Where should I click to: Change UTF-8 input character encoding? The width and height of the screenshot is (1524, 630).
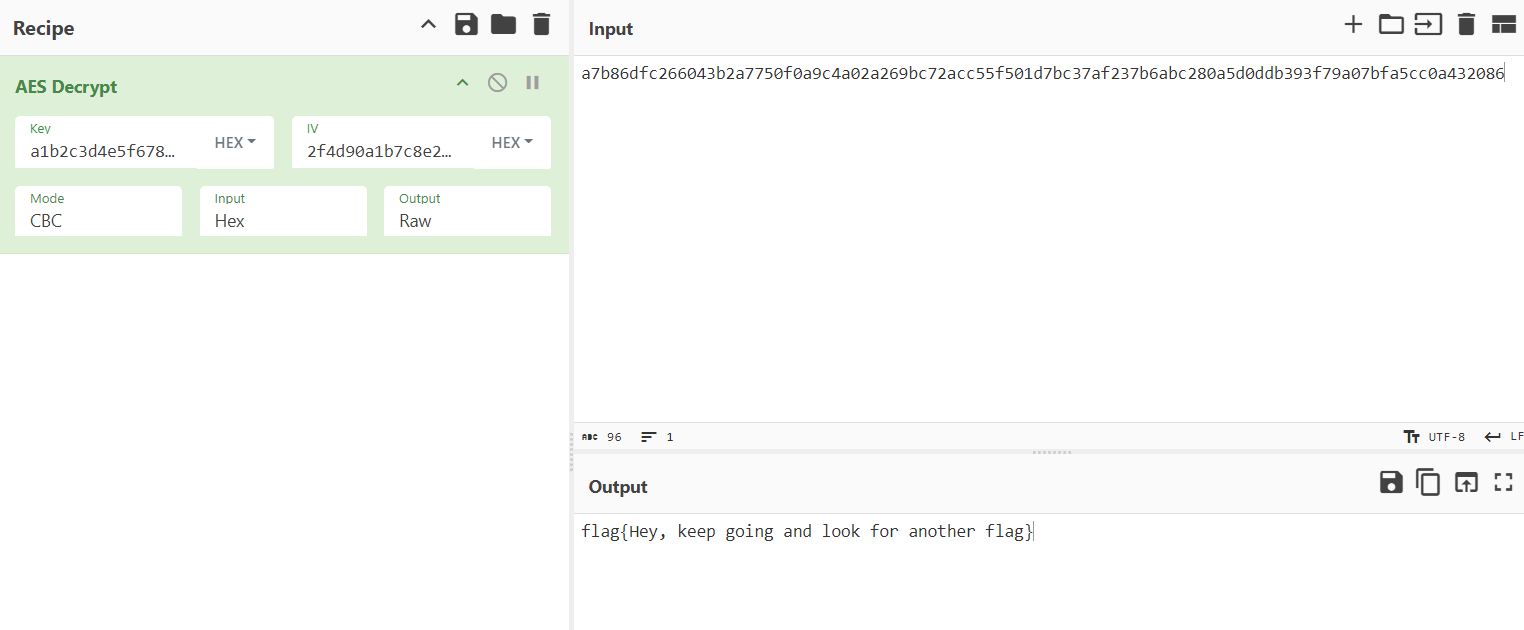tap(1435, 437)
